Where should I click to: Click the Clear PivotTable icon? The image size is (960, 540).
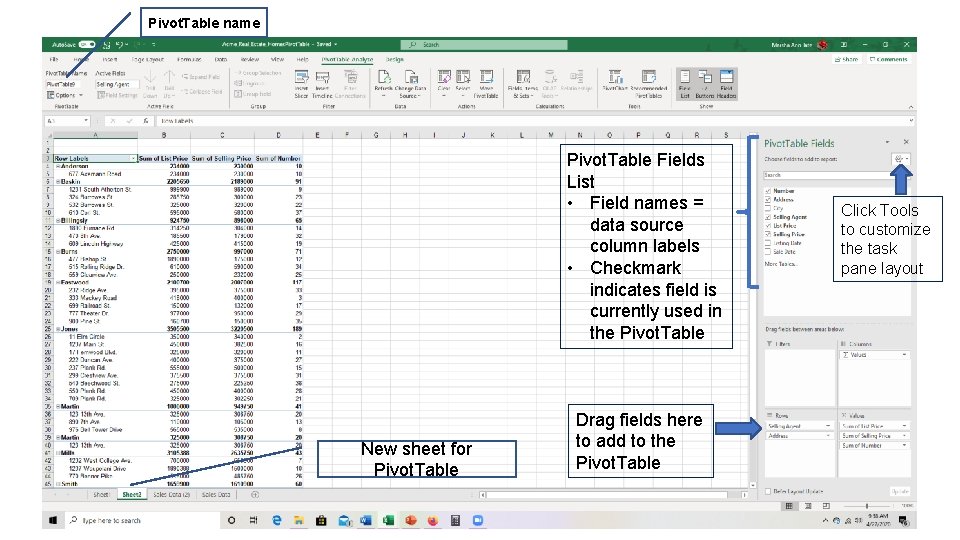[x=444, y=77]
